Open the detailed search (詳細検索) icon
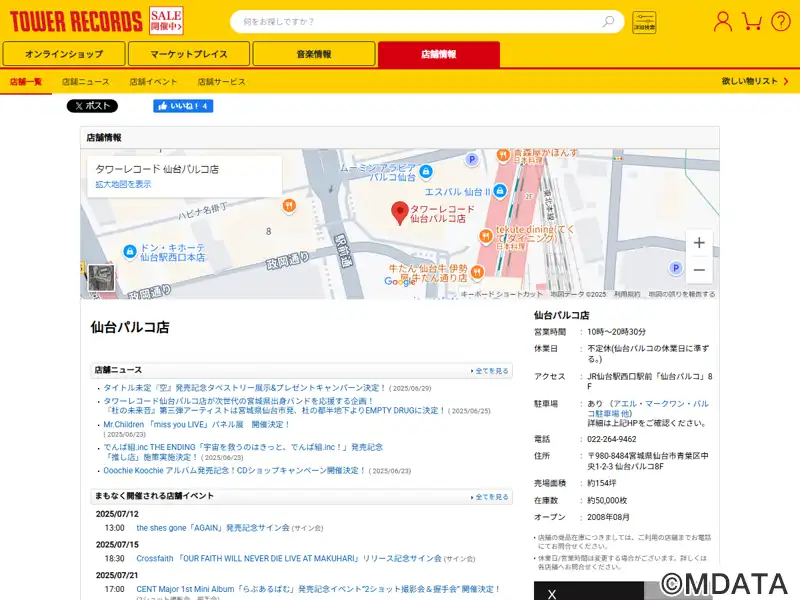This screenshot has height=600, width=800. [x=644, y=22]
